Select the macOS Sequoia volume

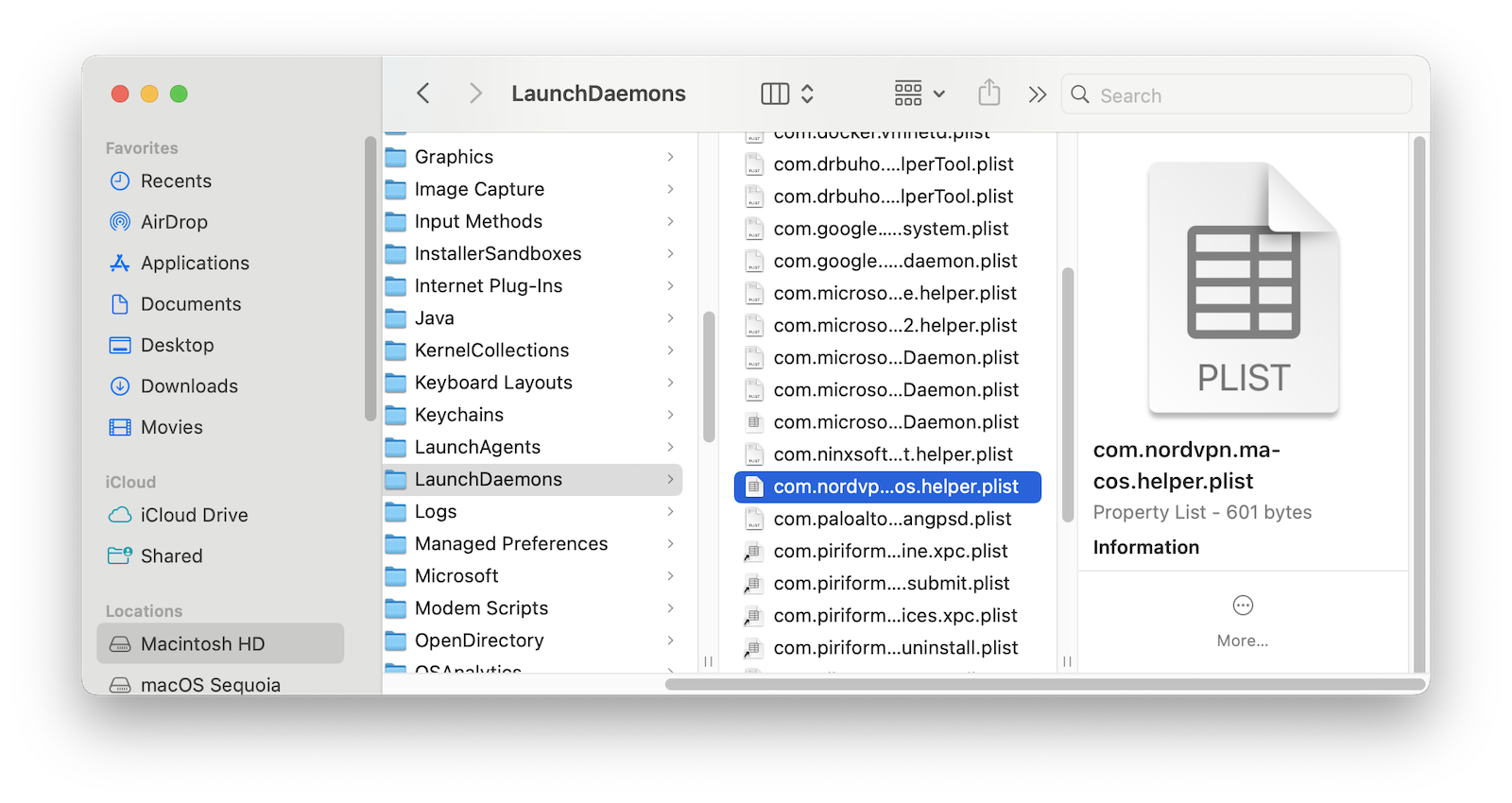220,684
